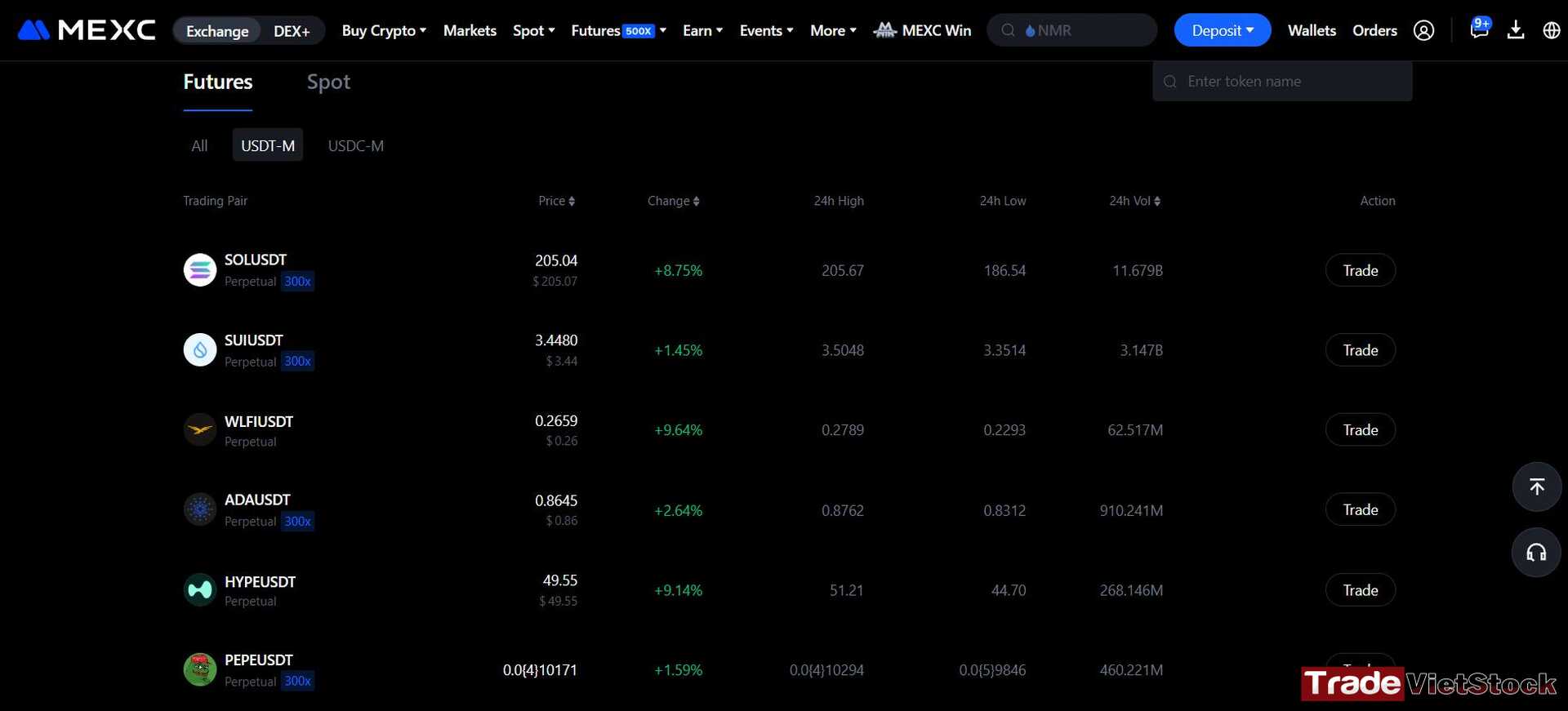Click Trade for SUIUSDT

click(1361, 350)
